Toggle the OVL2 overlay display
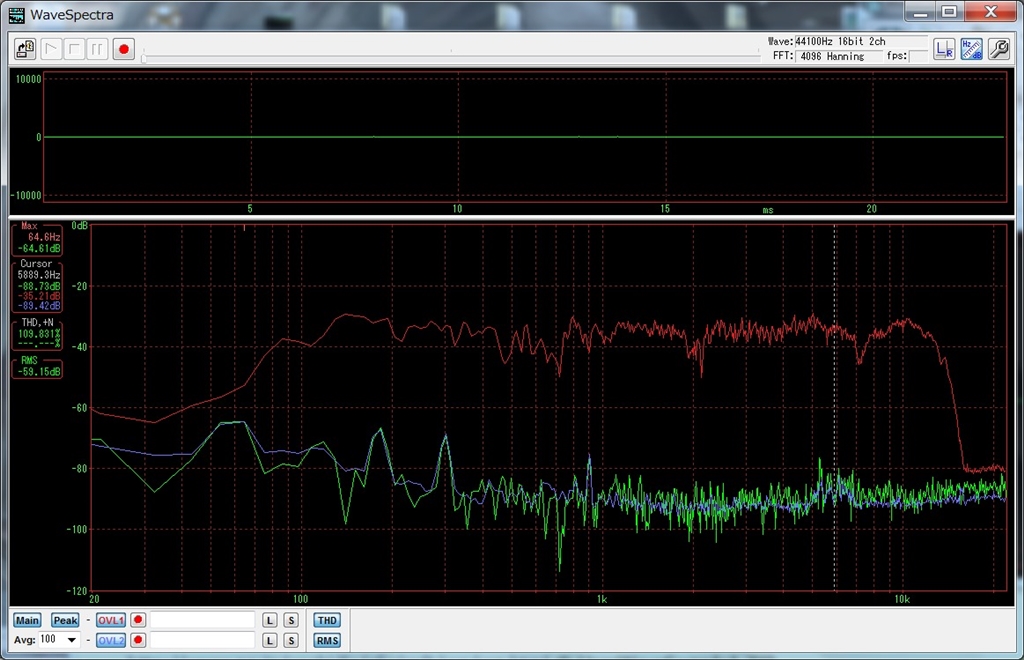Screen dimensions: 1024x660 pos(111,640)
